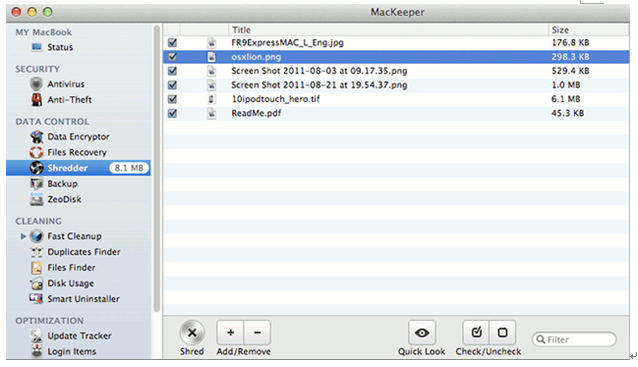
Task: Open the Login Items icon
Action: 37,351
